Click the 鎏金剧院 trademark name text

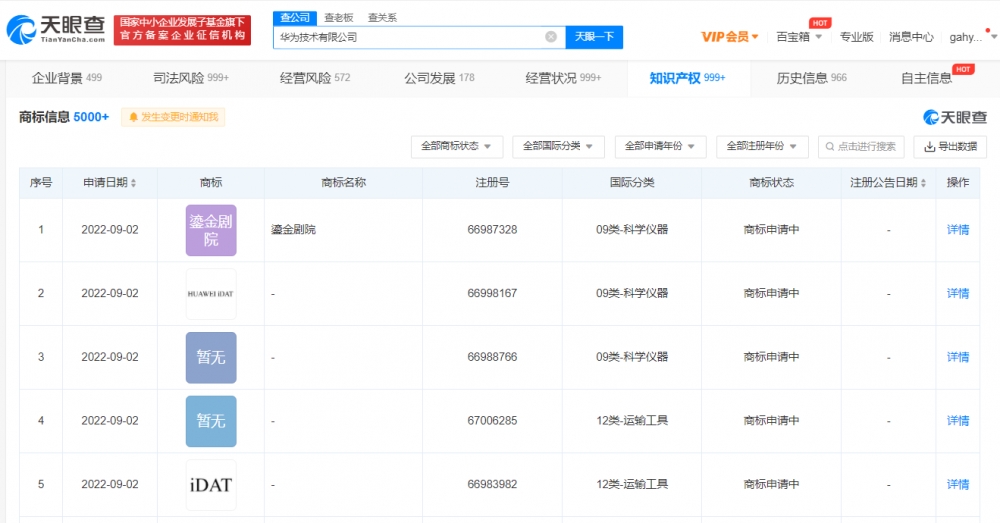(x=293, y=230)
